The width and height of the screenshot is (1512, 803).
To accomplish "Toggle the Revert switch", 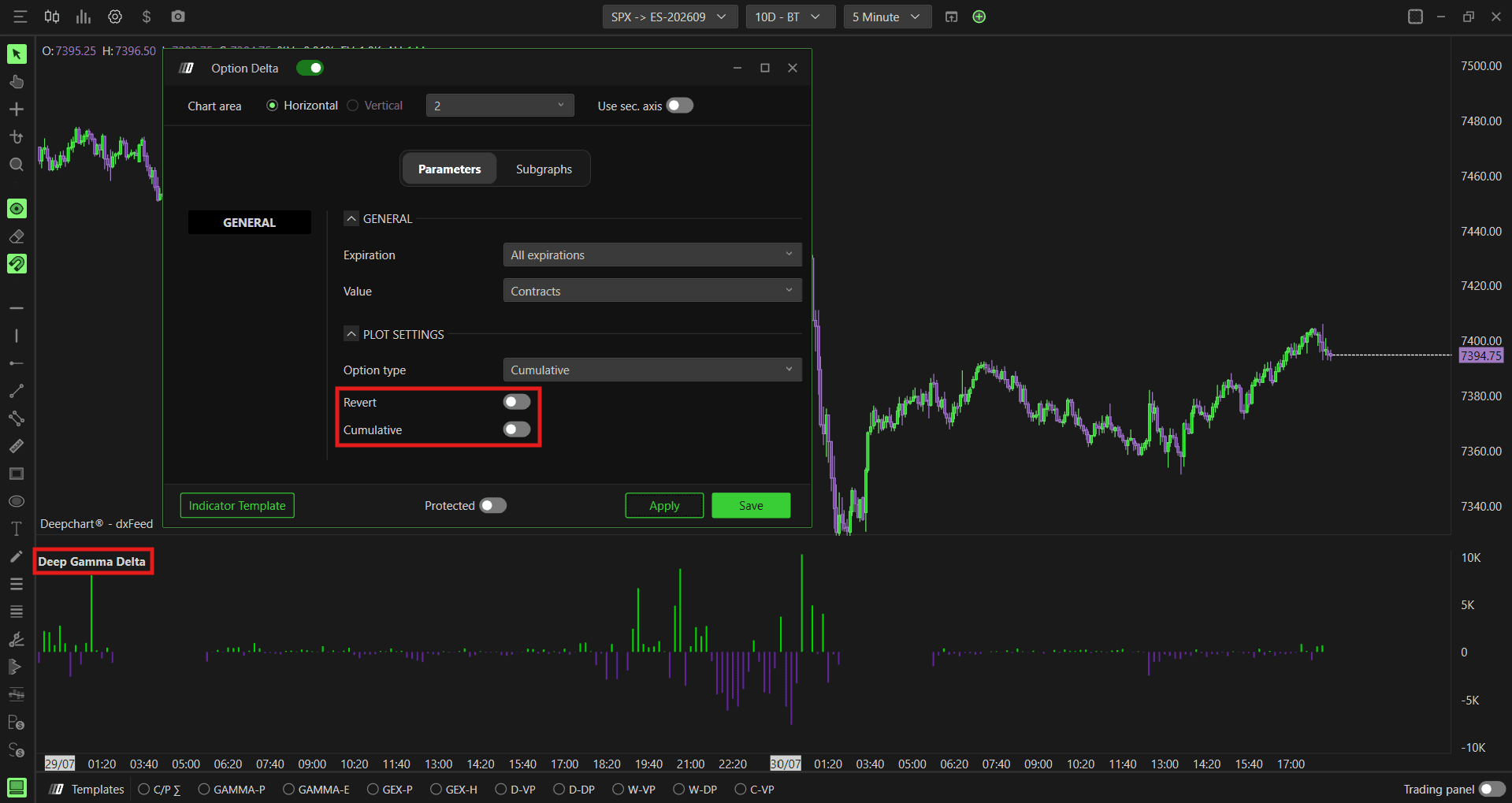I will (517, 402).
